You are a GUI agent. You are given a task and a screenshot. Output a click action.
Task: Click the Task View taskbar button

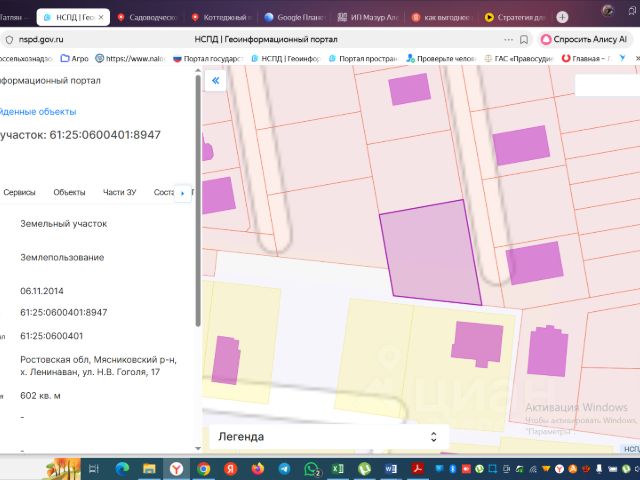point(94,469)
